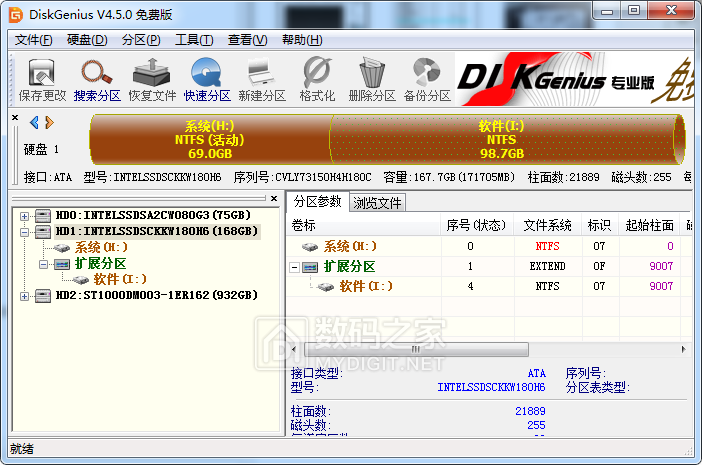Click the 标识 column header
The image size is (702, 465).
[599, 225]
